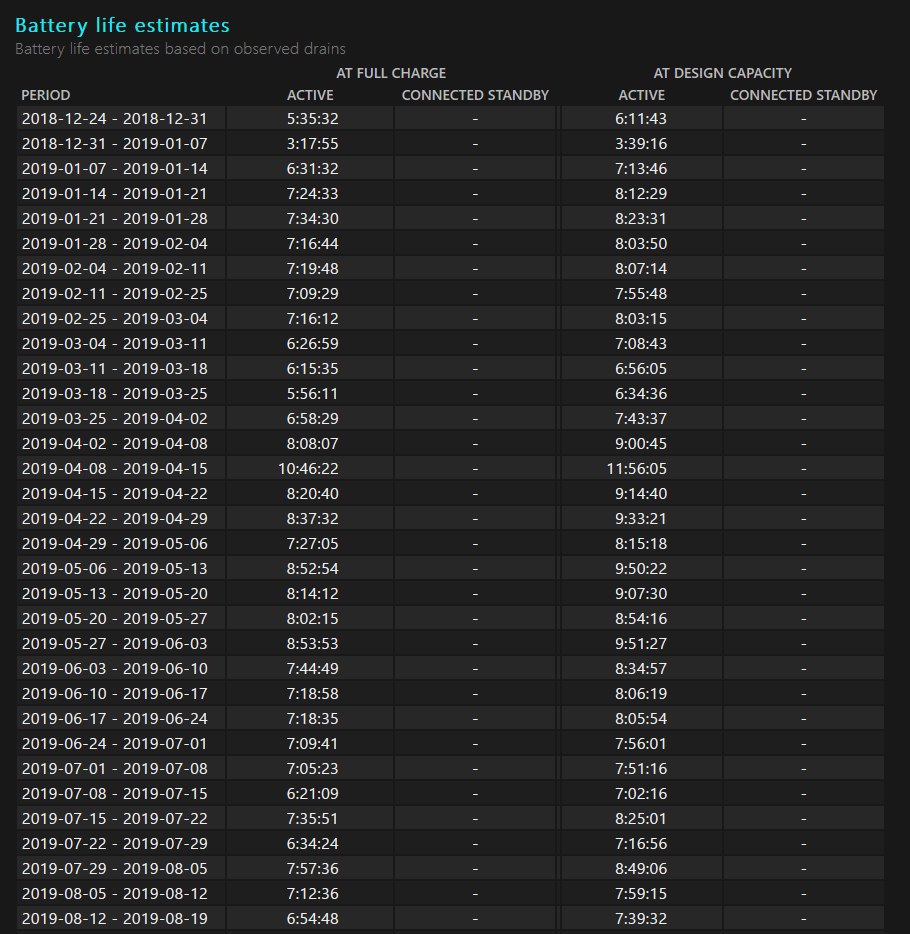Select the 'Battery life estimates' heading
Viewport: 910px width, 934px height.
[122, 26]
